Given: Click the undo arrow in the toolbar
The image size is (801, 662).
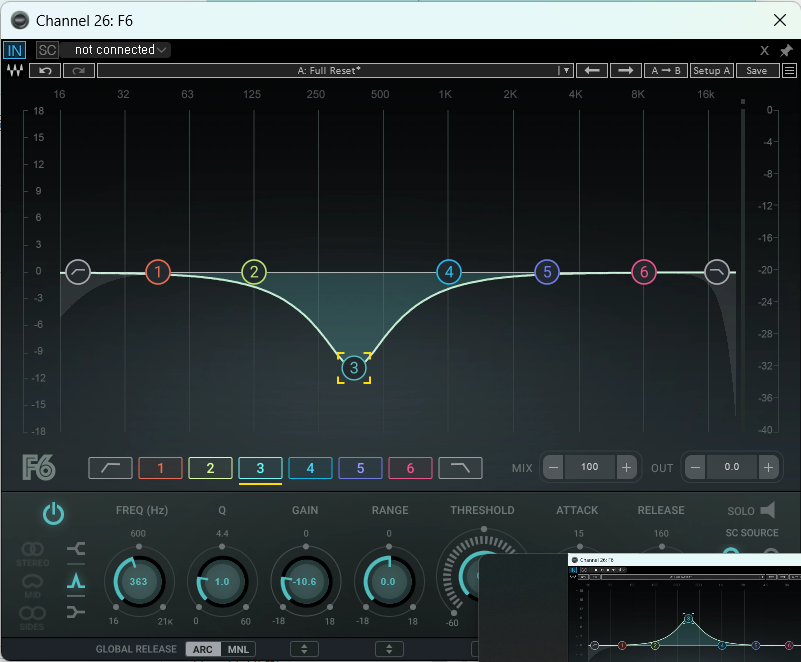Looking at the screenshot, I should [x=45, y=71].
